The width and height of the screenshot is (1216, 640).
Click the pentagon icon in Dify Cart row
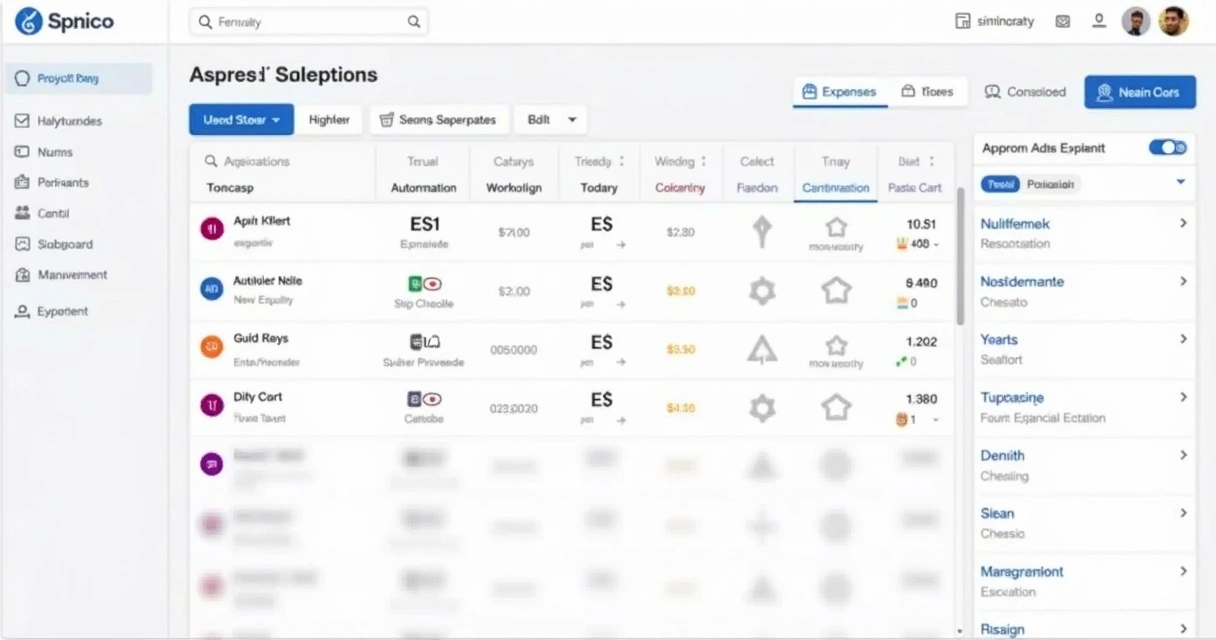(836, 407)
